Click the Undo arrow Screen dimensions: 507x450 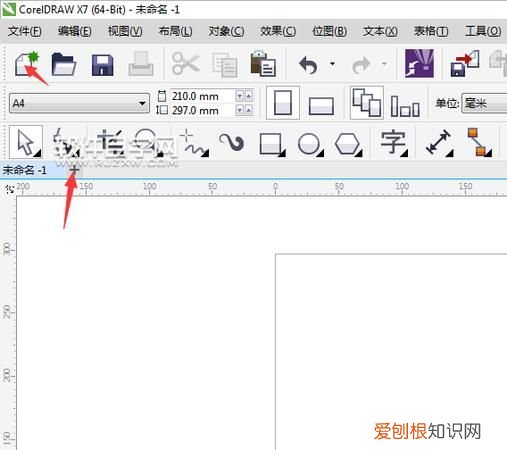pyautogui.click(x=308, y=65)
